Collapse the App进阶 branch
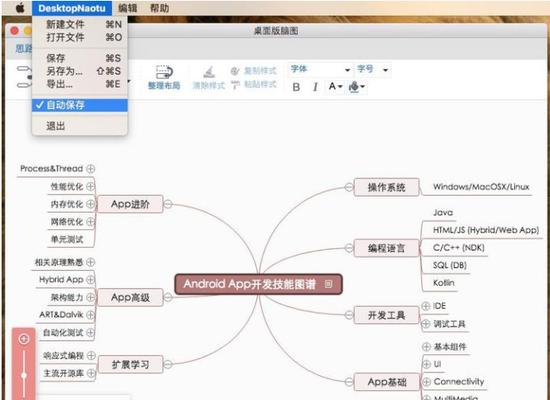Screen dimensions: 550x400 (168, 204)
